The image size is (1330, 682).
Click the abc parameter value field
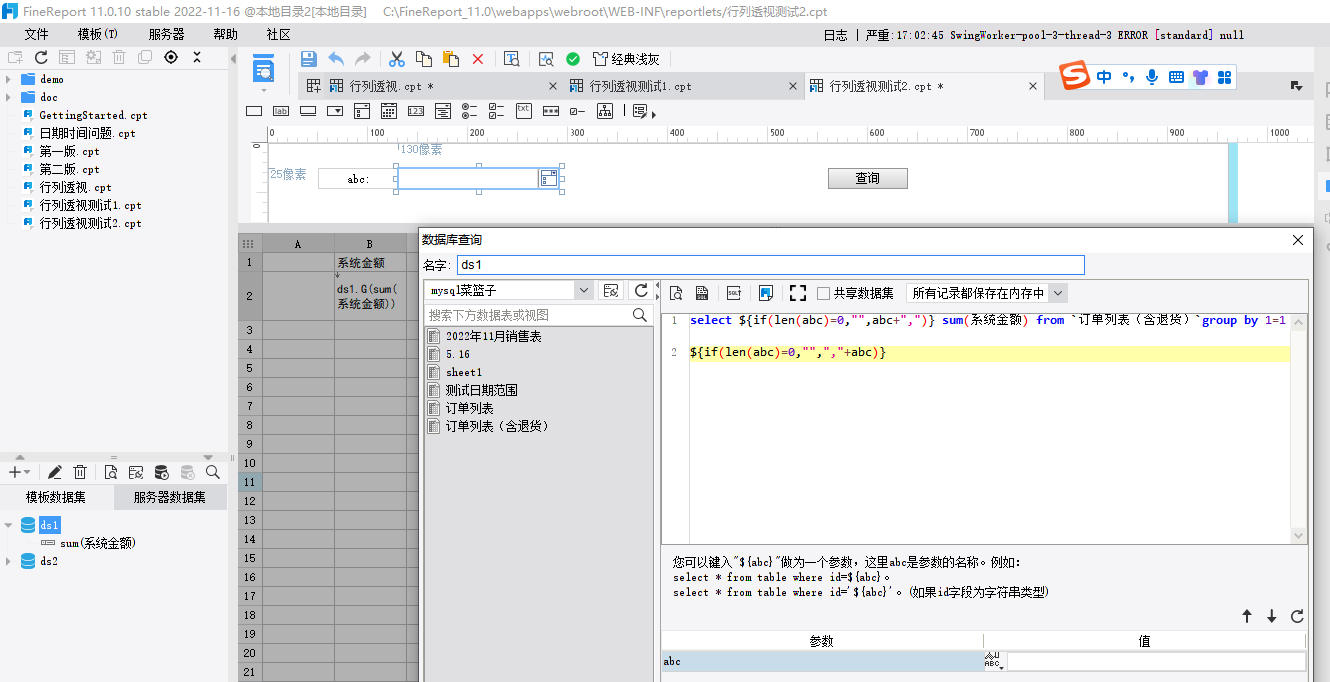(1156, 661)
